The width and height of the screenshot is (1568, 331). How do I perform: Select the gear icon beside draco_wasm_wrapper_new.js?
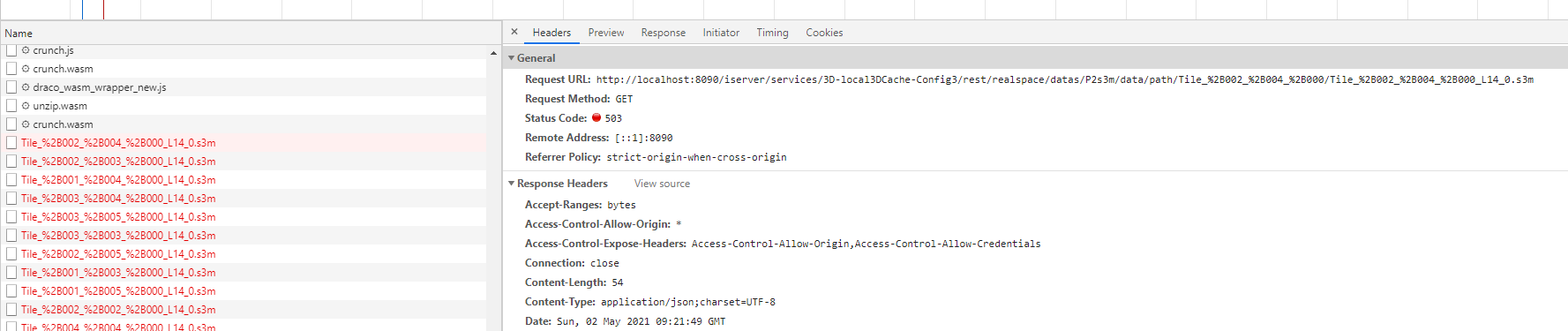[26, 87]
